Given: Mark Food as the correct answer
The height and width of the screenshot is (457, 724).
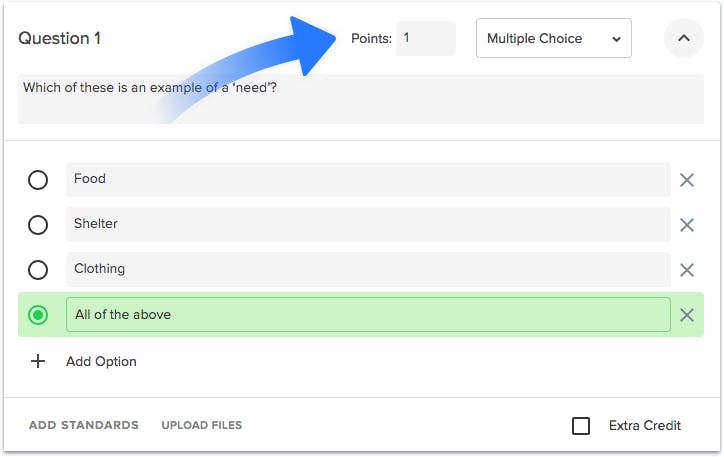Looking at the screenshot, I should tap(38, 180).
